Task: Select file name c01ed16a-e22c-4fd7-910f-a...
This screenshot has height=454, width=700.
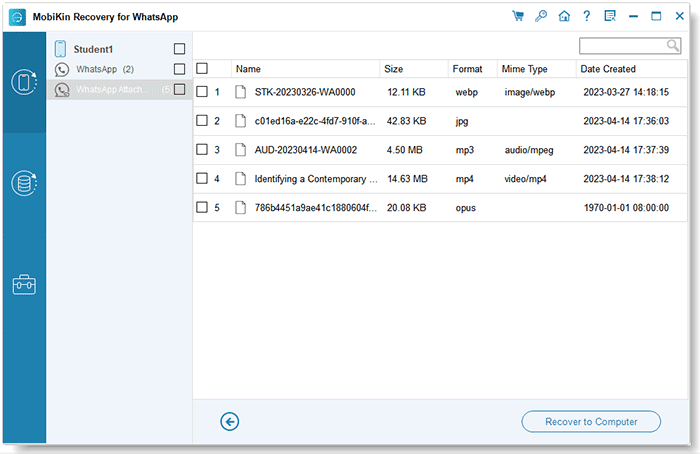Action: tap(315, 121)
